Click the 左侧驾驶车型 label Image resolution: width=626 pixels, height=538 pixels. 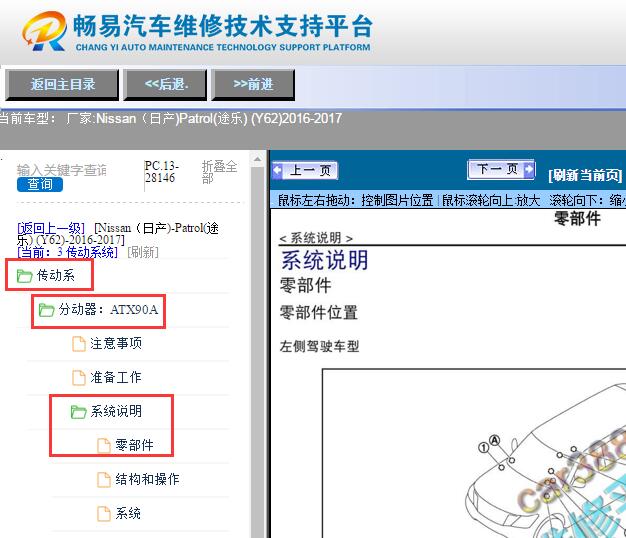319,346
